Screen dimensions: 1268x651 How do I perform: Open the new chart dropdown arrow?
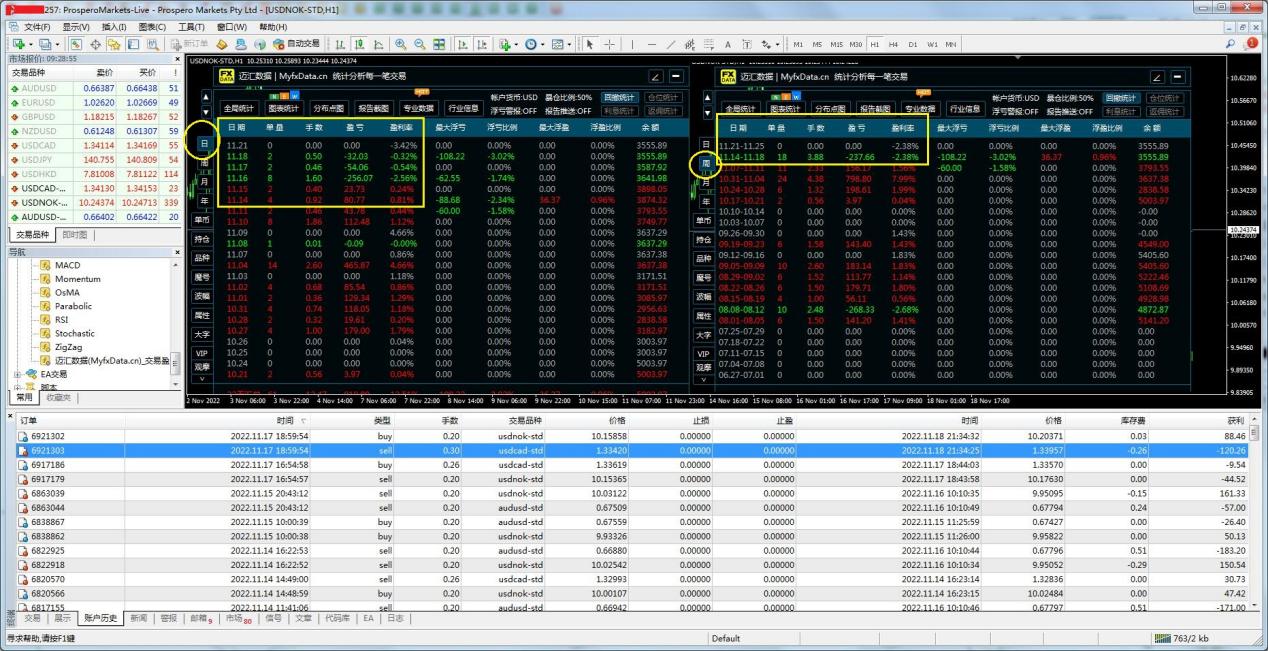[x=31, y=44]
